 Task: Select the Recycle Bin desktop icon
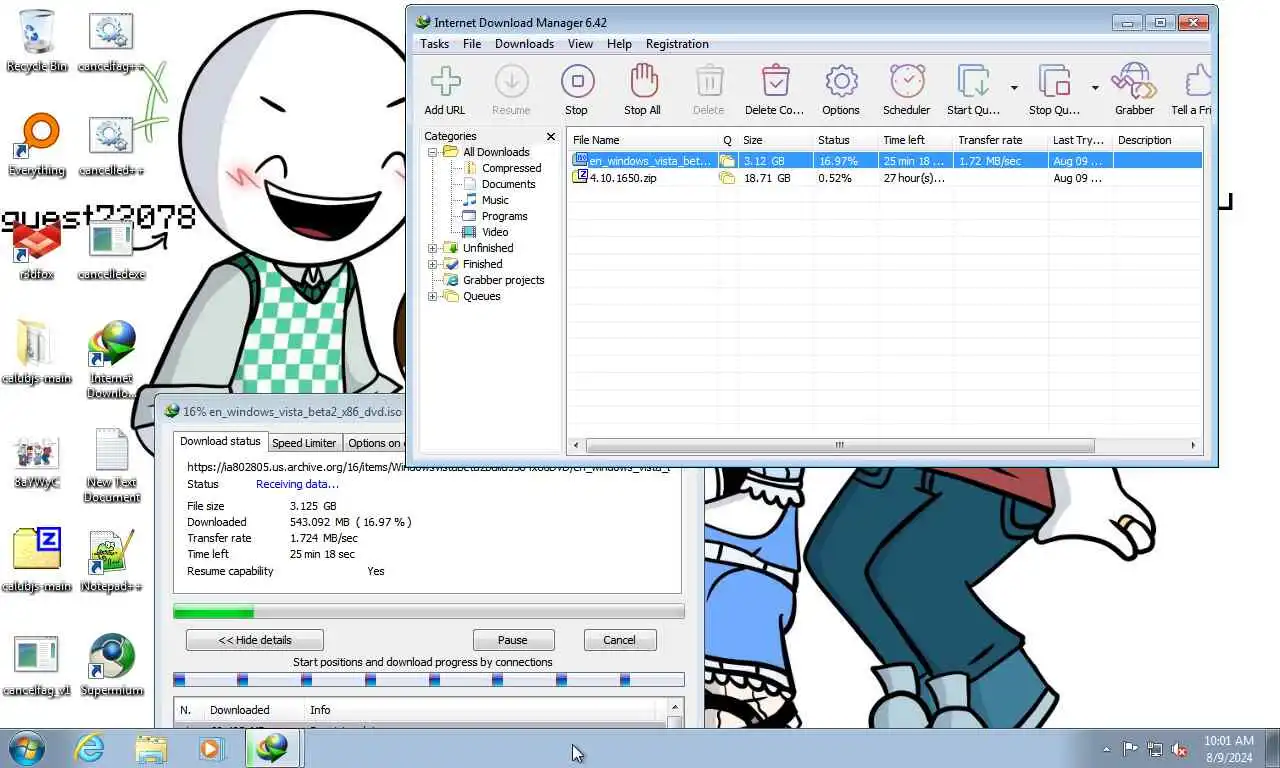pos(37,42)
